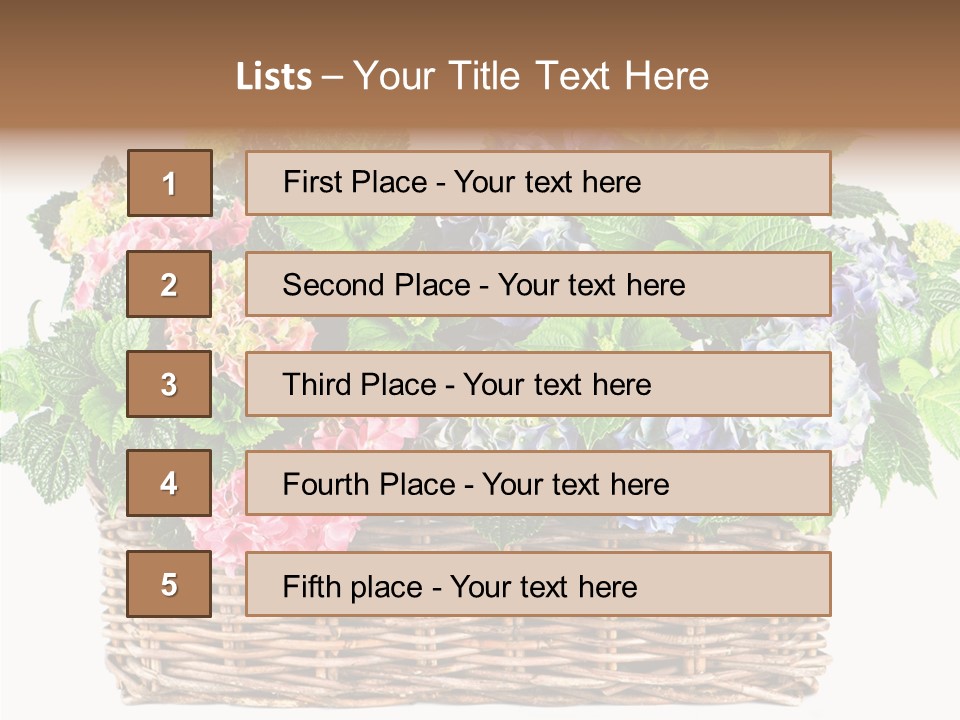Click the 'First Place' text bar
Screen dimensions: 960x720
click(538, 183)
